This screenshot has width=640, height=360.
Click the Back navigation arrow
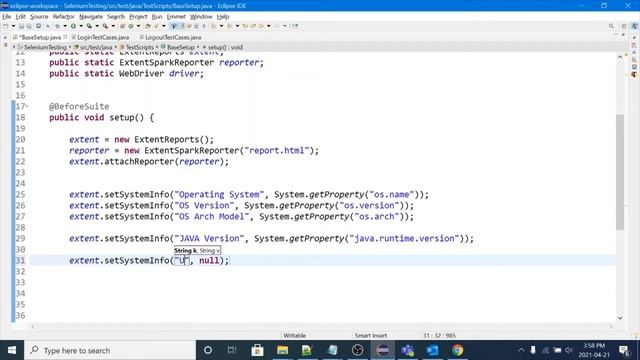pyautogui.click(x=261, y=26)
